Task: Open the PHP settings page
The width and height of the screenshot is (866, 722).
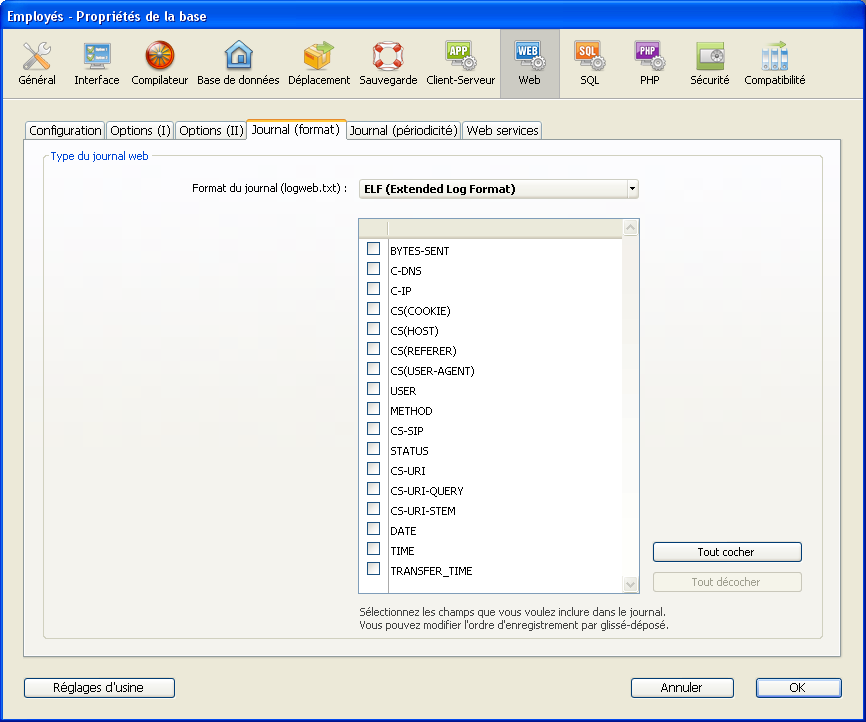Action: (x=649, y=63)
